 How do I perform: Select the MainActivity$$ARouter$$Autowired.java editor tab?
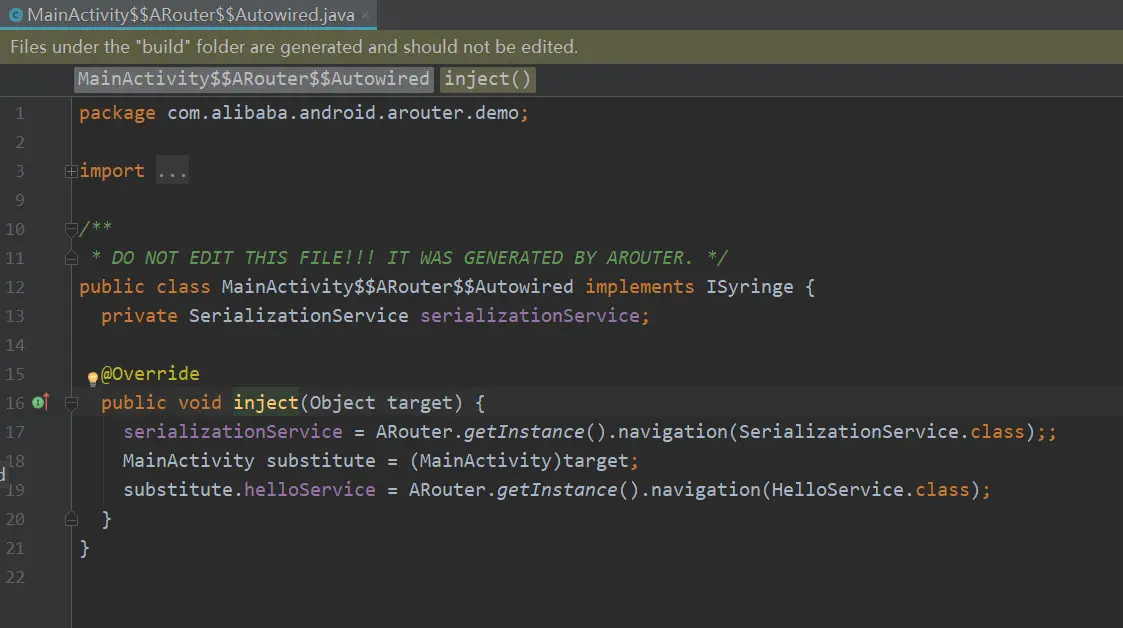click(x=189, y=14)
